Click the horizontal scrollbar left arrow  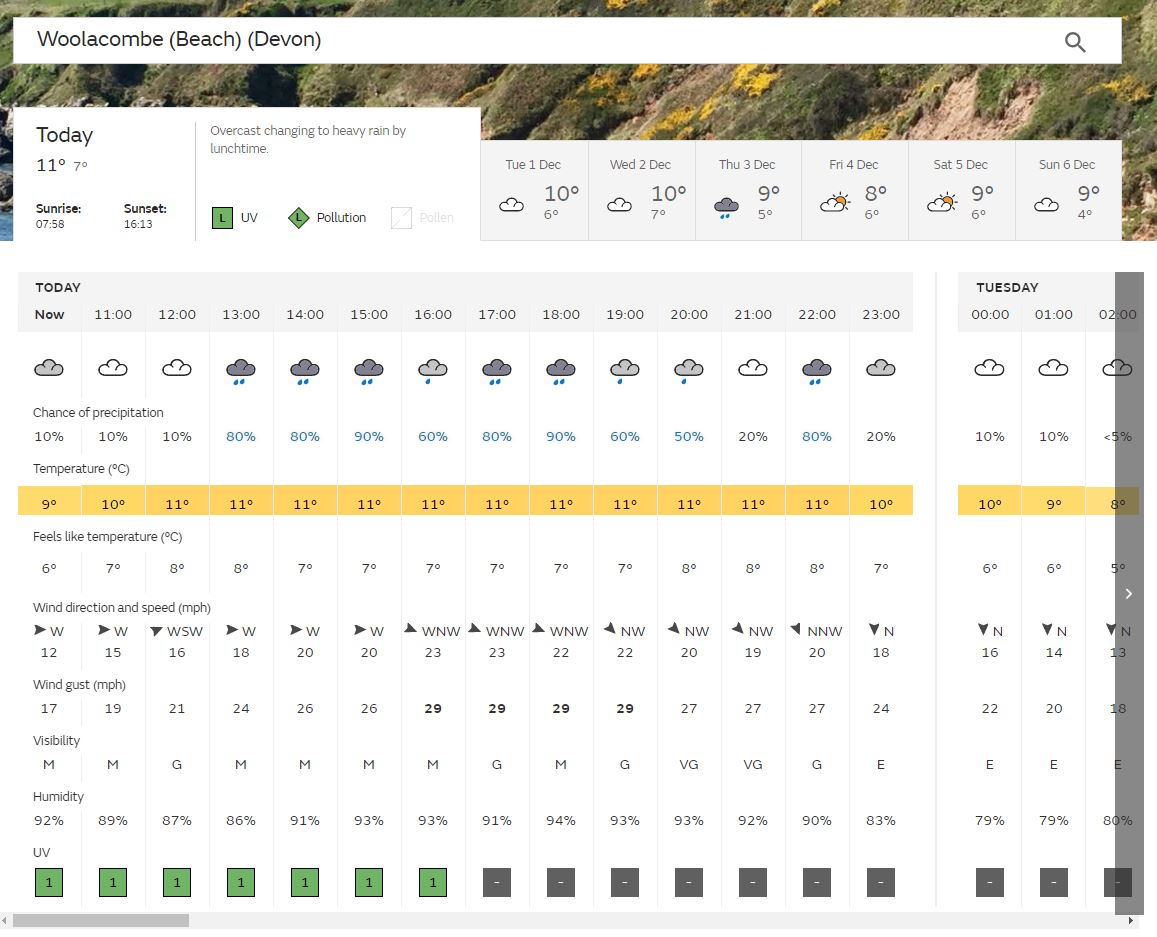6,920
